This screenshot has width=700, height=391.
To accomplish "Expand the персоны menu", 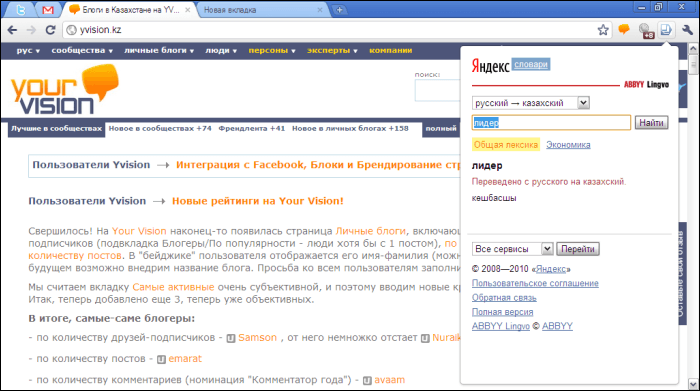I will pyautogui.click(x=272, y=50).
